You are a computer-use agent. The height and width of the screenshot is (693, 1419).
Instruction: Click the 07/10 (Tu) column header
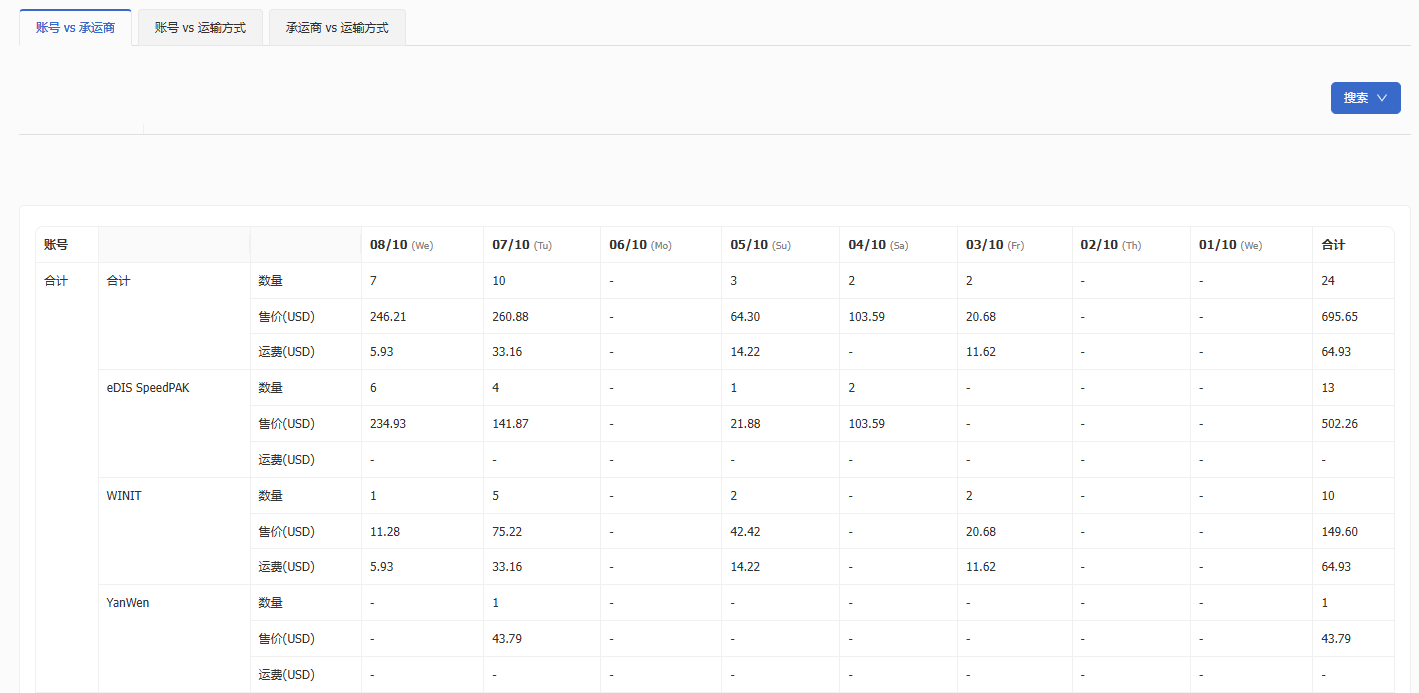522,245
